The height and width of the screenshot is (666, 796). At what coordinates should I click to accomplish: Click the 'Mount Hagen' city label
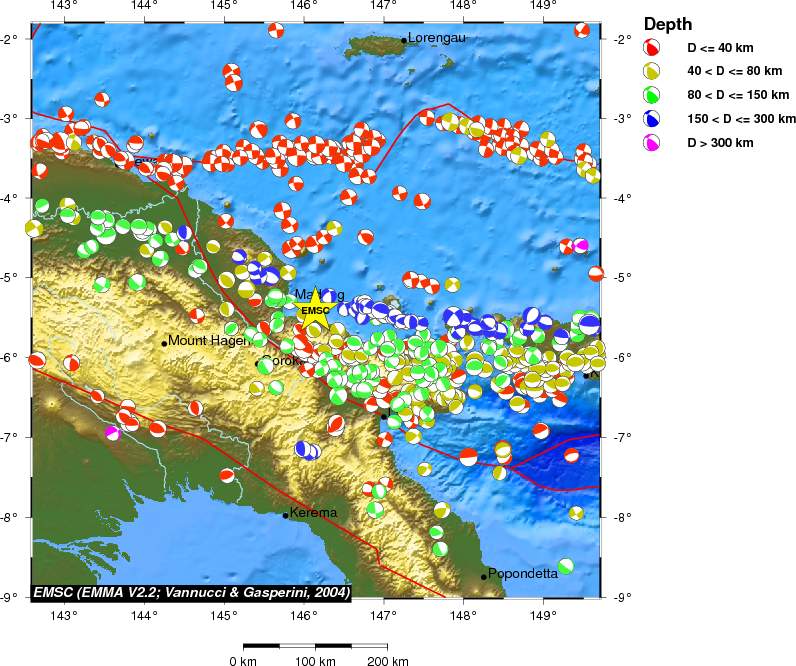pyautogui.click(x=210, y=341)
